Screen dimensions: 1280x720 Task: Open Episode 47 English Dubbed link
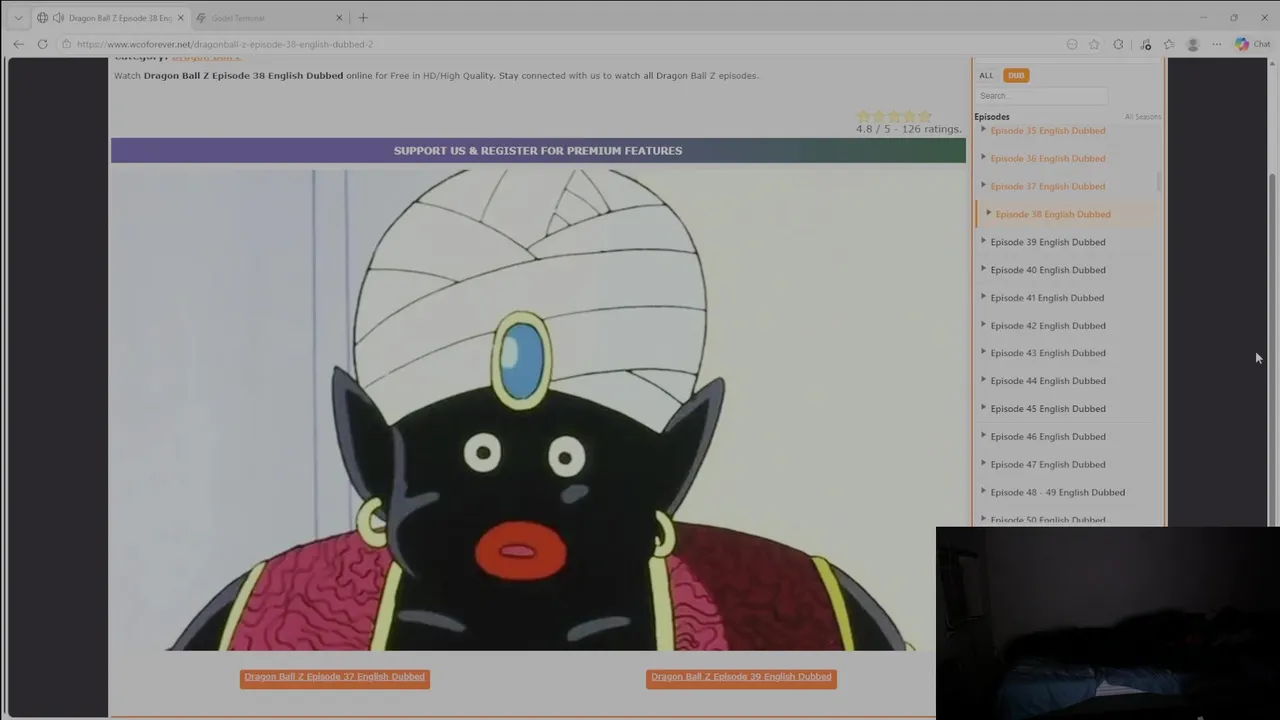1048,465
